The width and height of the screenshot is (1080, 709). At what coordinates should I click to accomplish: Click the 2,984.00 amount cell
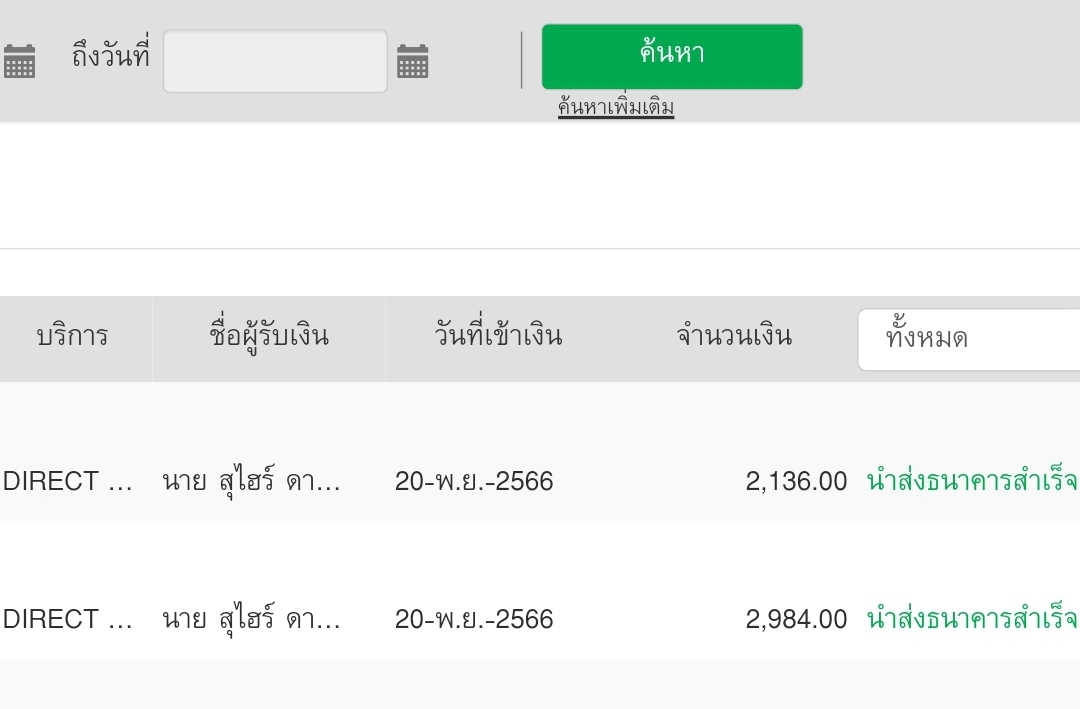pos(796,620)
